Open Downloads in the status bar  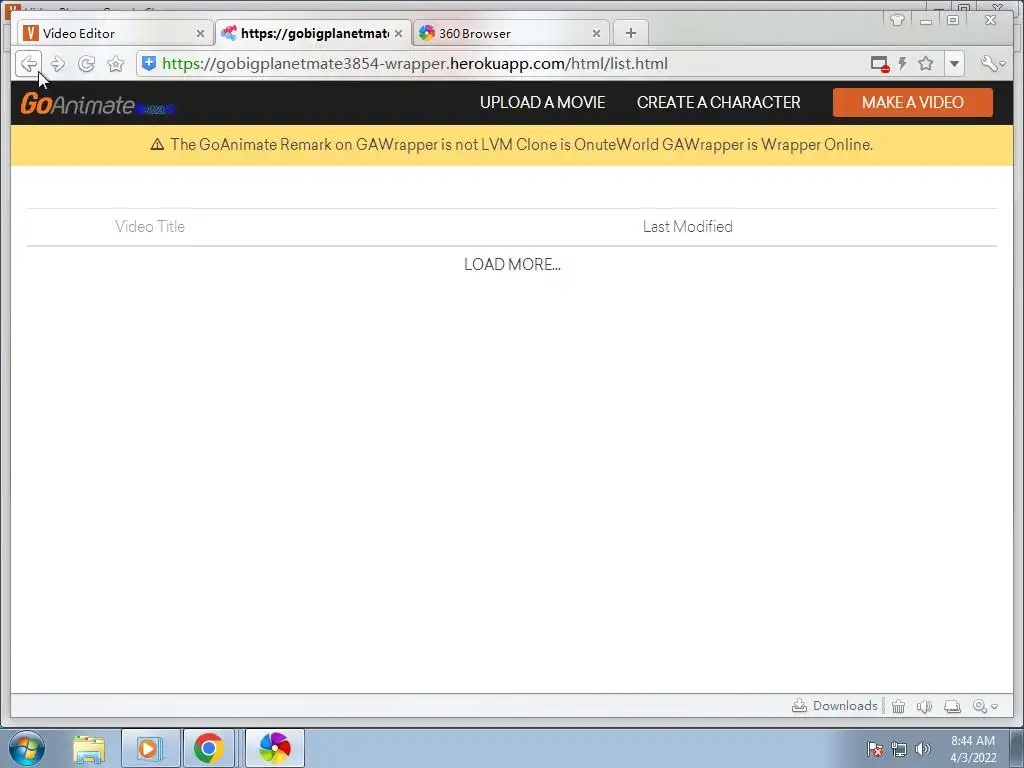tap(835, 706)
